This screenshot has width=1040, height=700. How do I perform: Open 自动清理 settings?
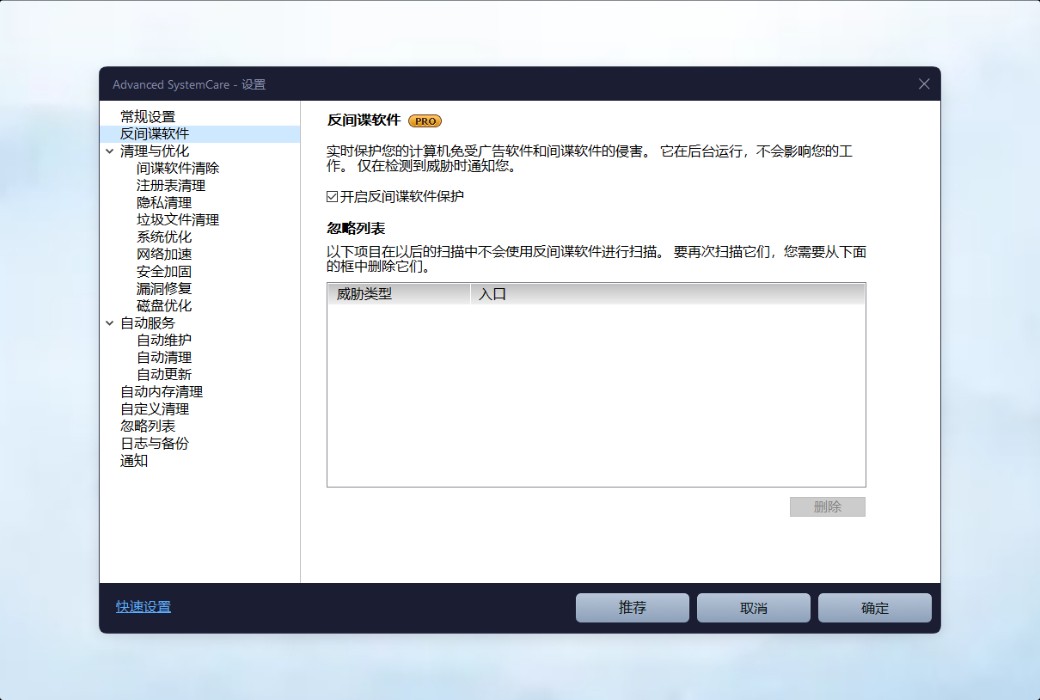[x=164, y=358]
